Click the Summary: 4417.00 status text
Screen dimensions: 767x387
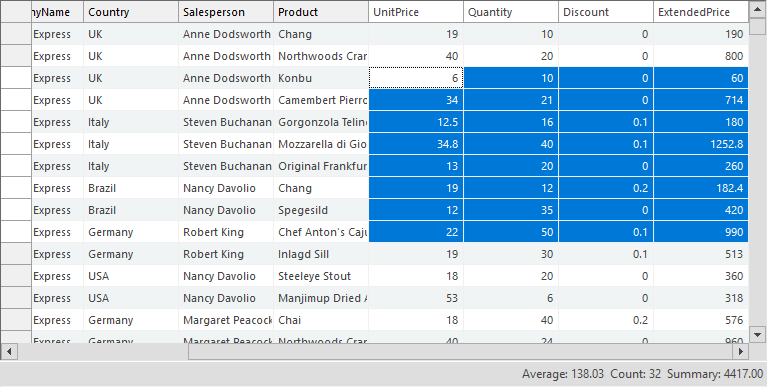(715, 374)
